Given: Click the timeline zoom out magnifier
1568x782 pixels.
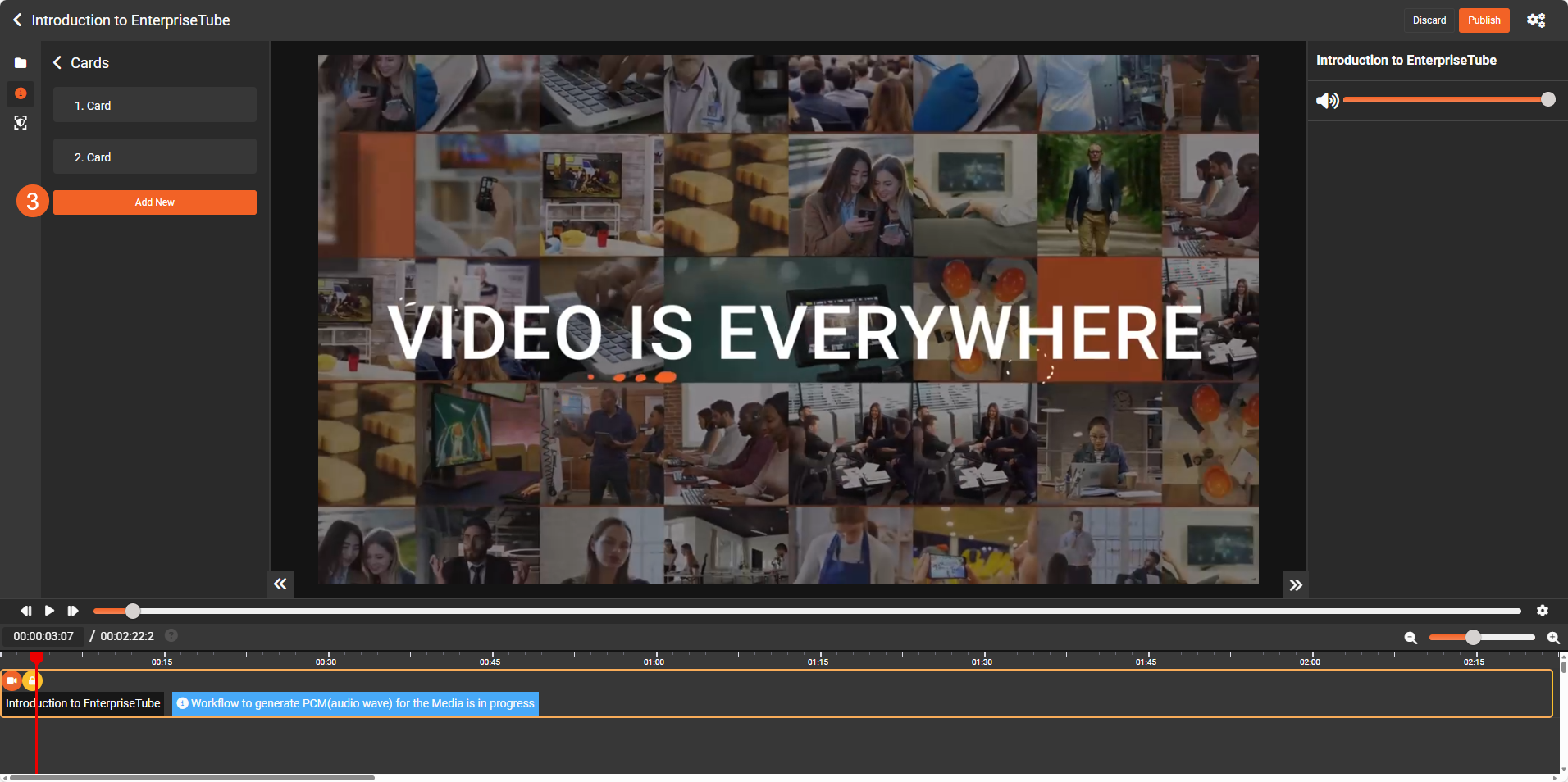Looking at the screenshot, I should (x=1411, y=638).
